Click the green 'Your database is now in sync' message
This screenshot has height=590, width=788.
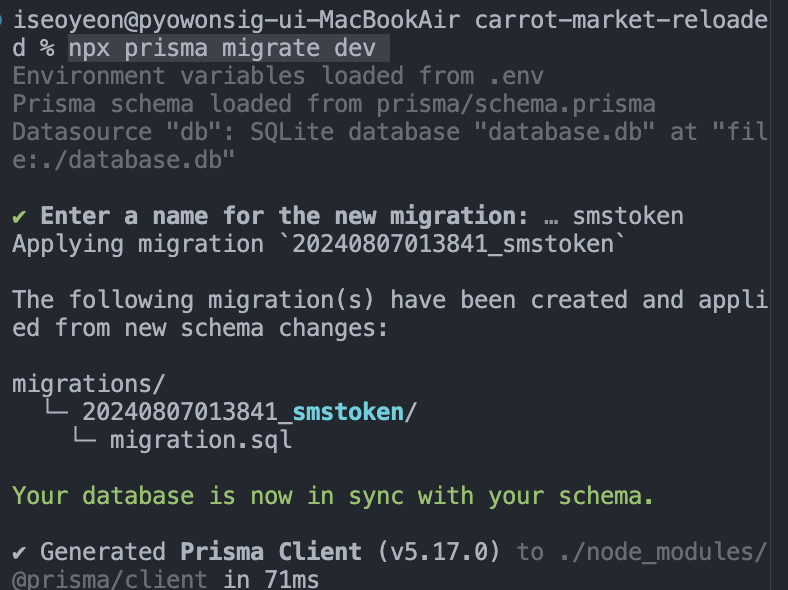[333, 496]
